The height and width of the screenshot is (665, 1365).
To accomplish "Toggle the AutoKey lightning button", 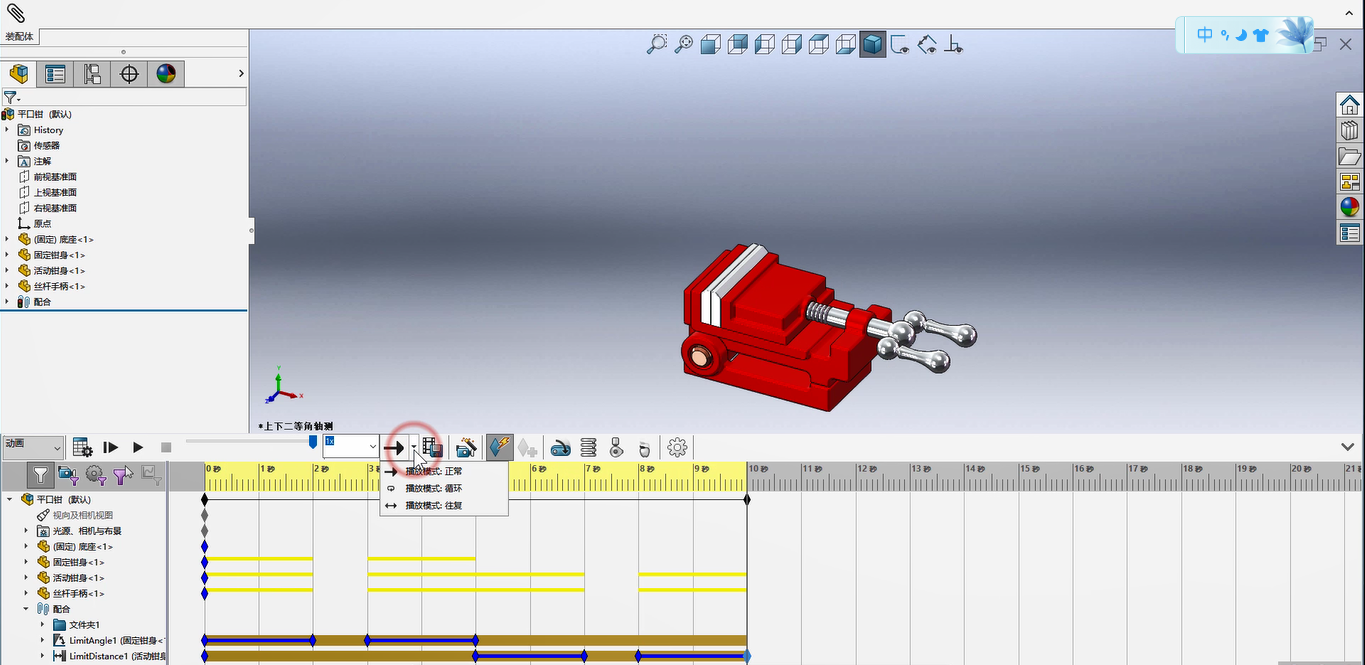I will point(500,447).
